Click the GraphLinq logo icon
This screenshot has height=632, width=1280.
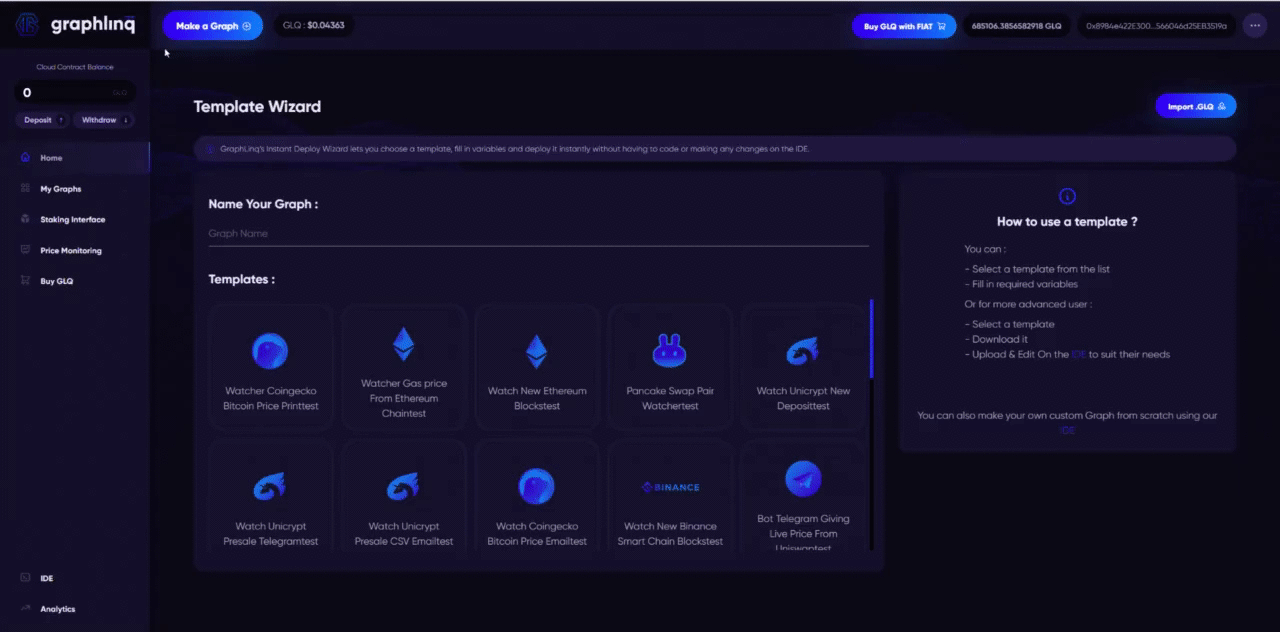(x=27, y=25)
